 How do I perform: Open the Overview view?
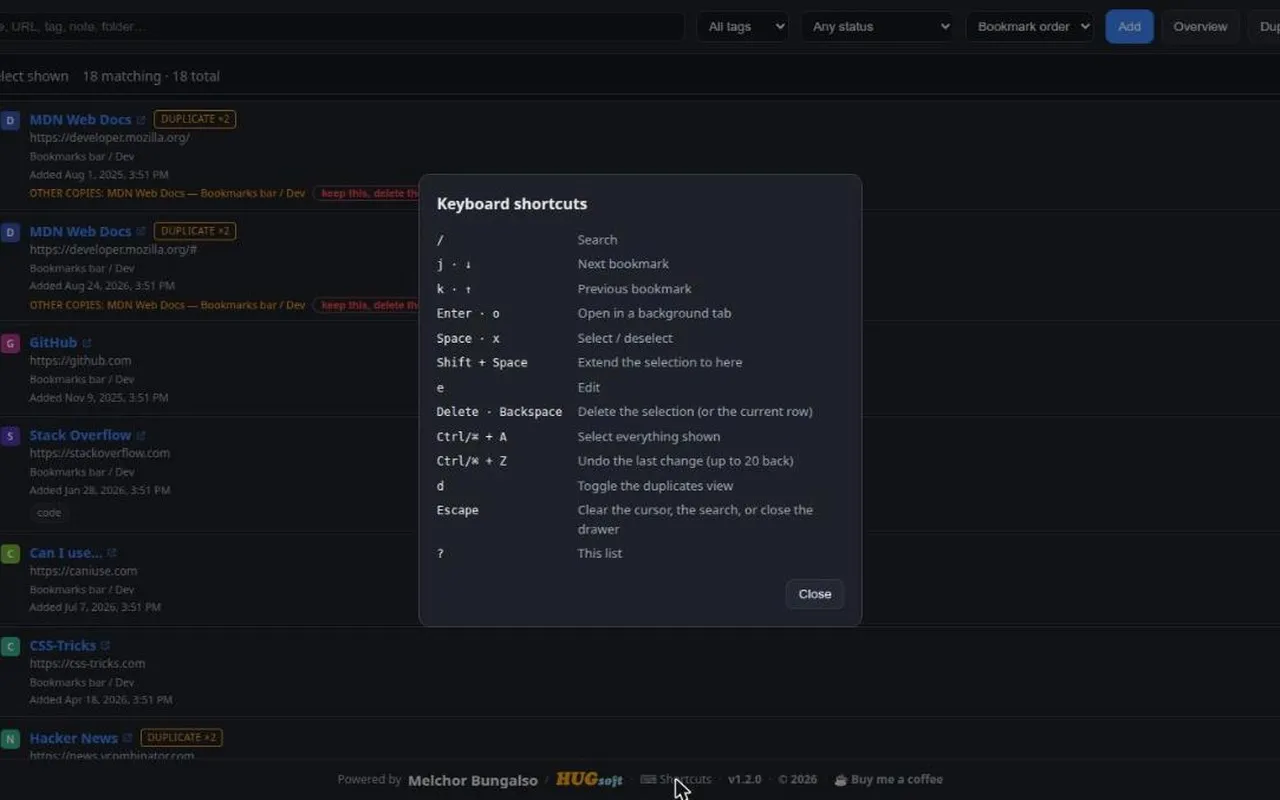tap(1200, 27)
